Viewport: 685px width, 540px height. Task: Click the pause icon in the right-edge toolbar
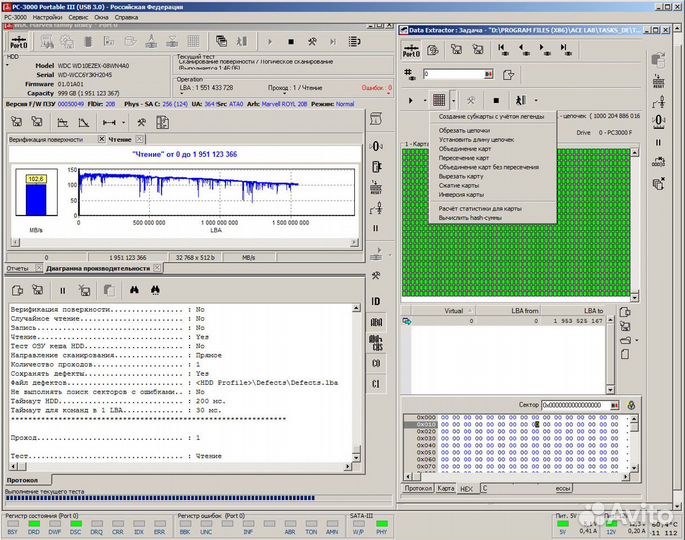pos(658,142)
